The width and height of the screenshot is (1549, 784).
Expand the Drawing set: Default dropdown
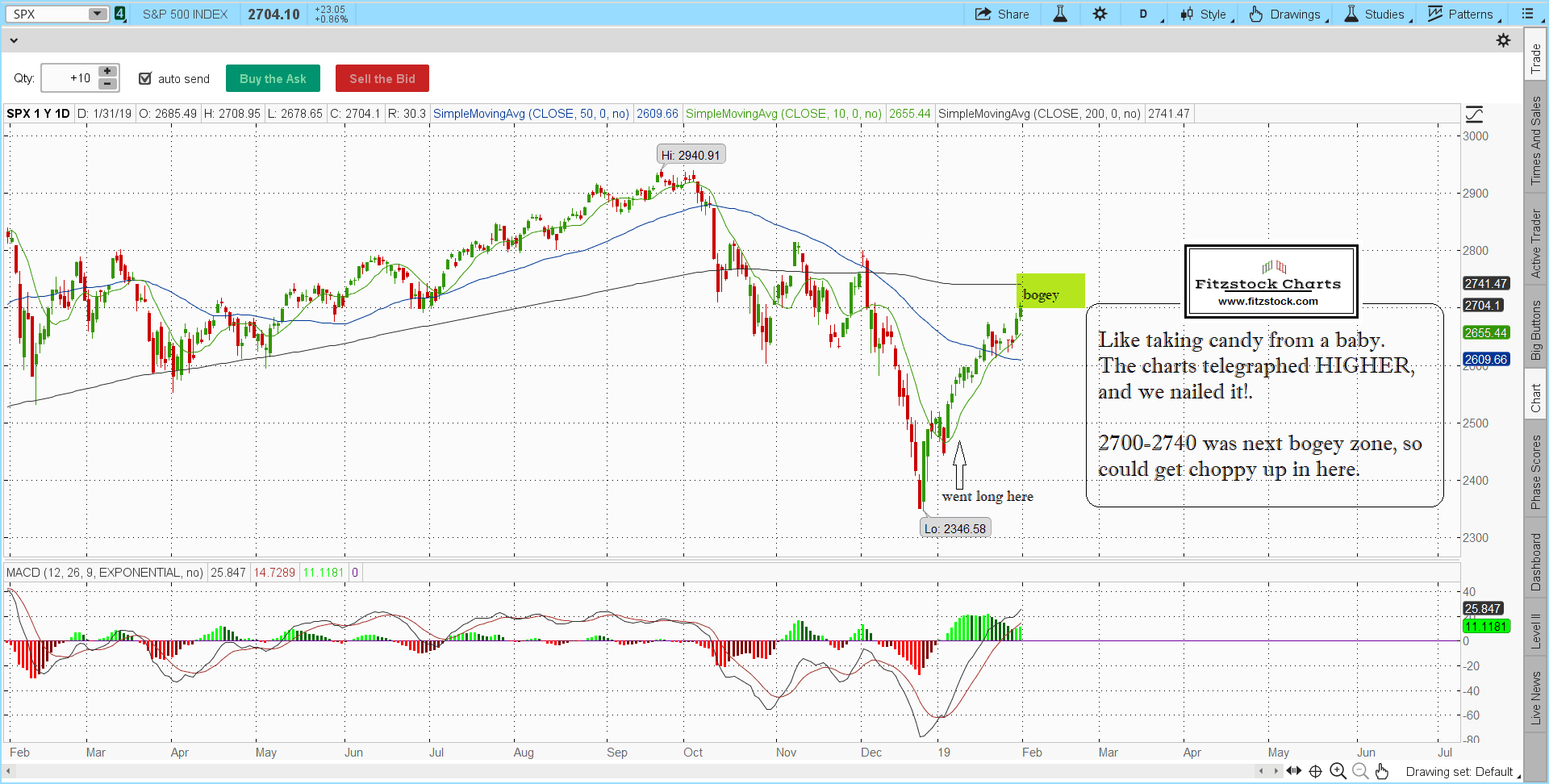pyautogui.click(x=1462, y=772)
